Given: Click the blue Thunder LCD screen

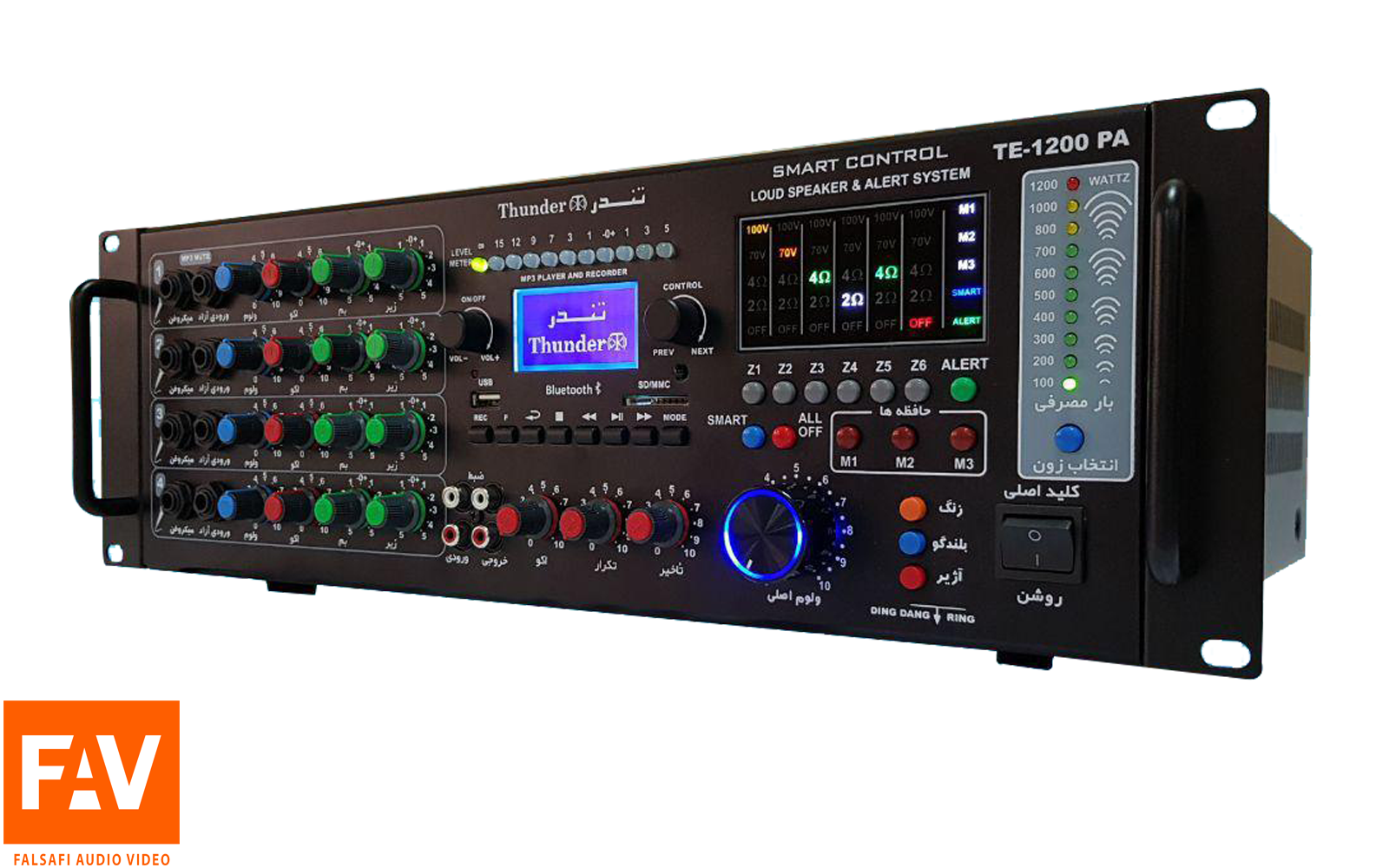Looking at the screenshot, I should point(576,327).
